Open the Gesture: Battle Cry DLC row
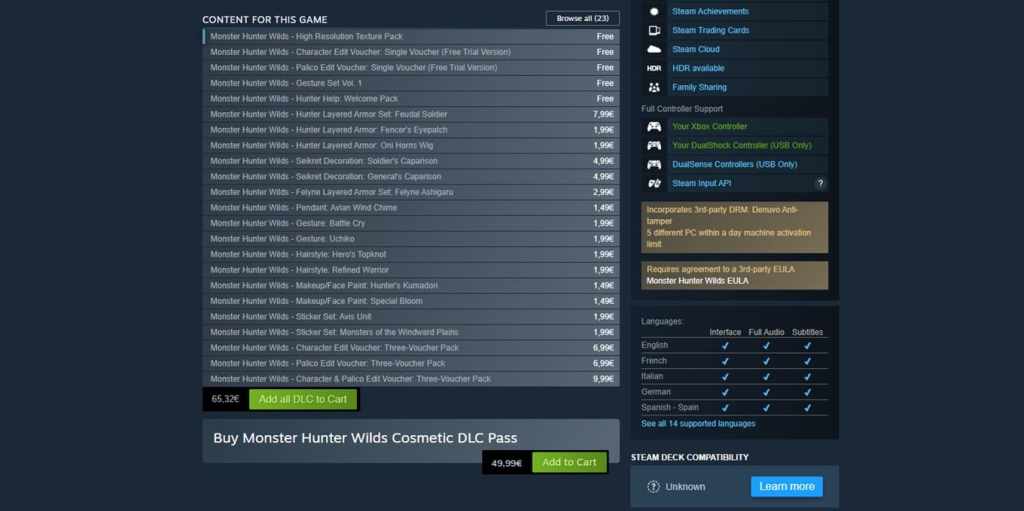Image resolution: width=1024 pixels, height=511 pixels. [x=287, y=223]
